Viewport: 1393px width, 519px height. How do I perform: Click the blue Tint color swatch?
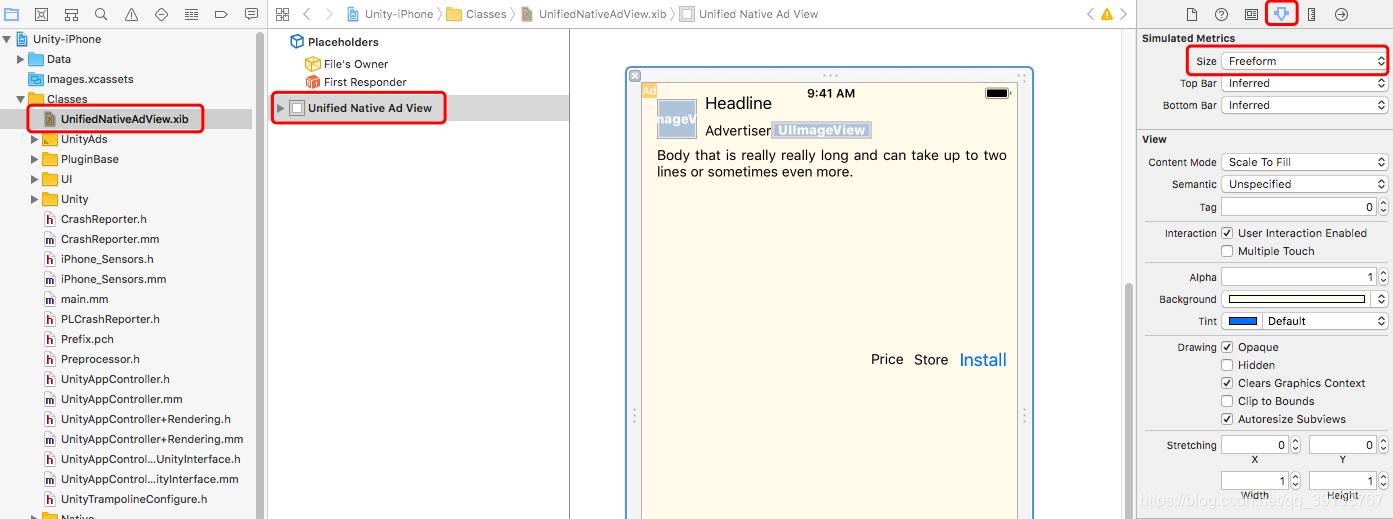coord(1242,321)
